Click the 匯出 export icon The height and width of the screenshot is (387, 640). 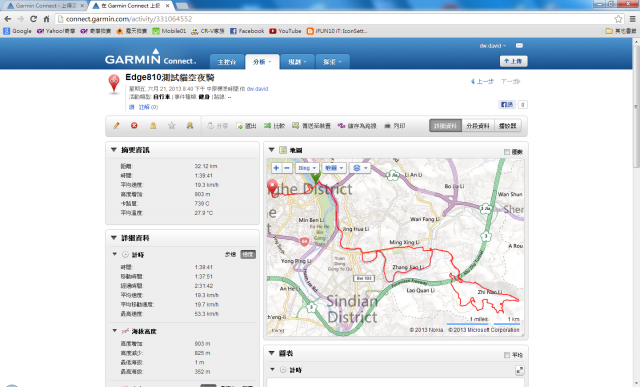point(240,126)
